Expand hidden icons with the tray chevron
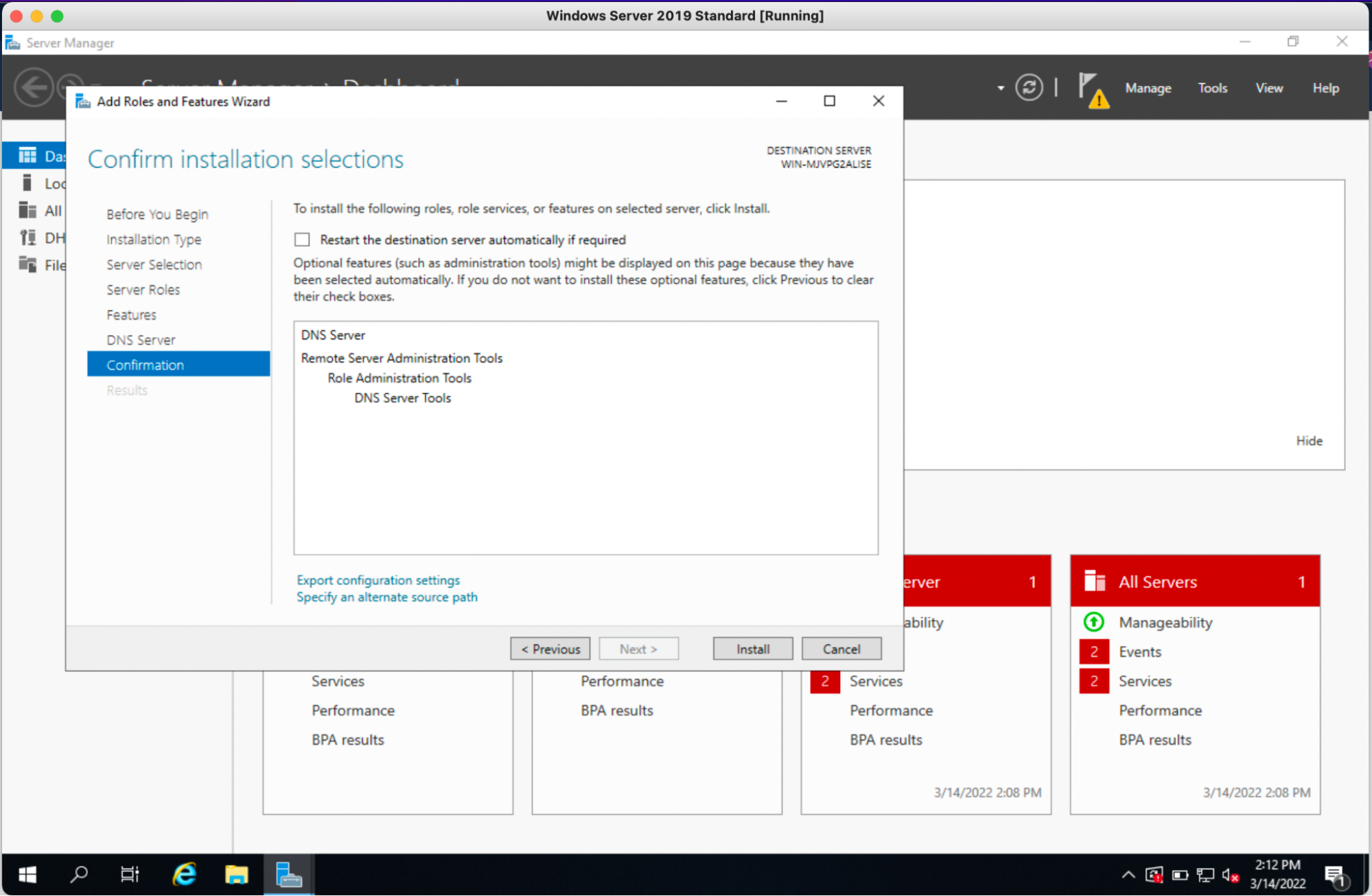 tap(1128, 874)
